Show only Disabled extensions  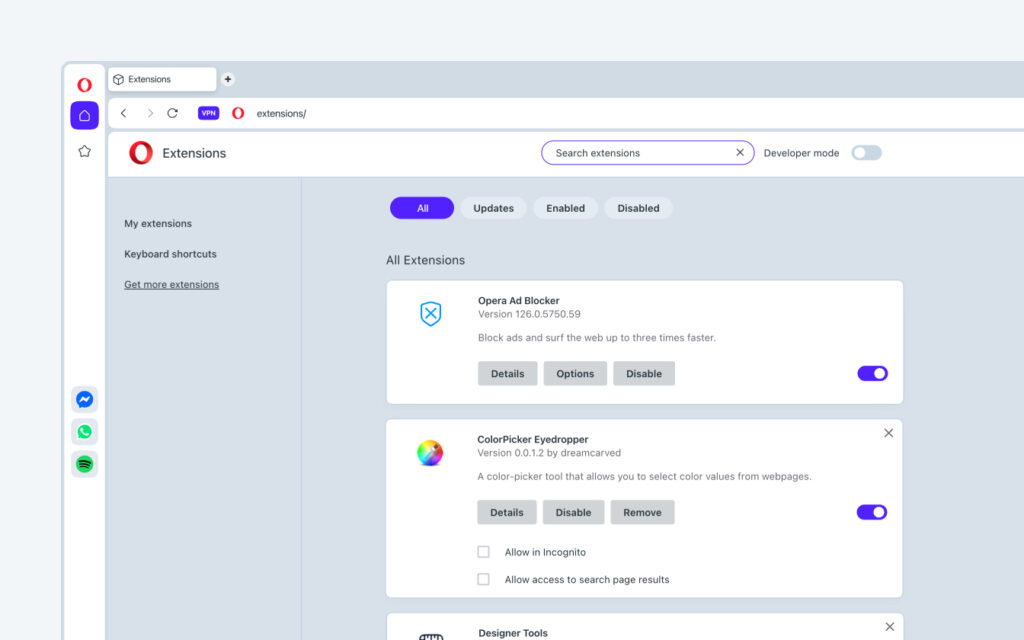coord(638,208)
